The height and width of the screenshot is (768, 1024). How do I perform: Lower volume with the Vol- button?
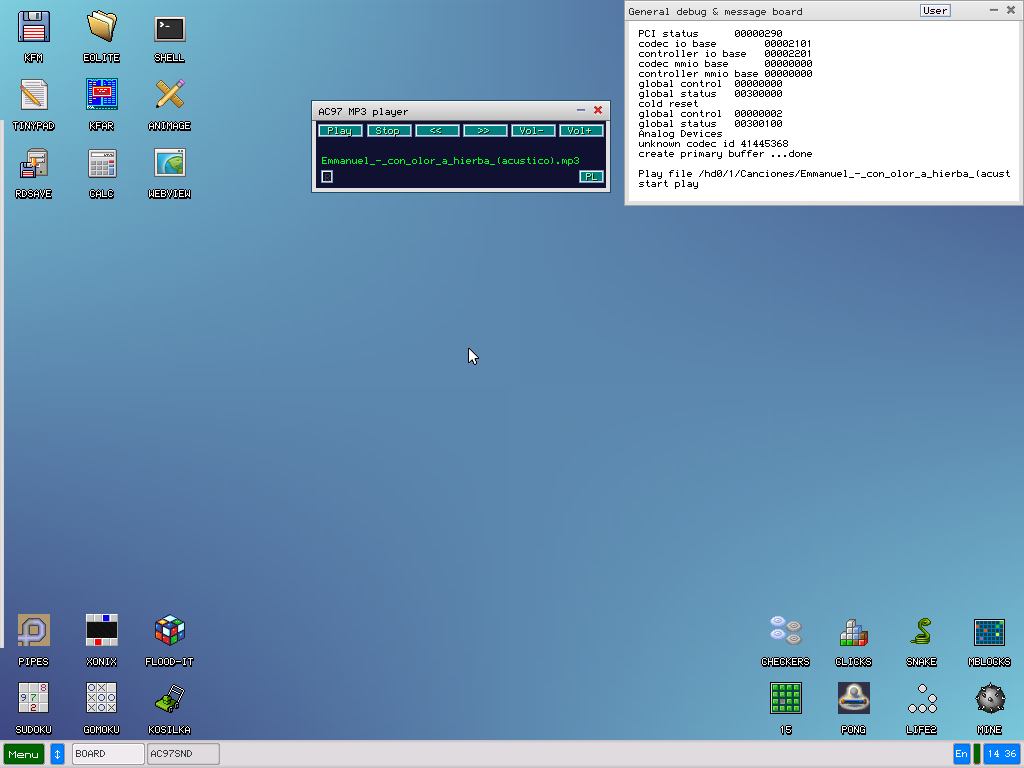tap(532, 131)
